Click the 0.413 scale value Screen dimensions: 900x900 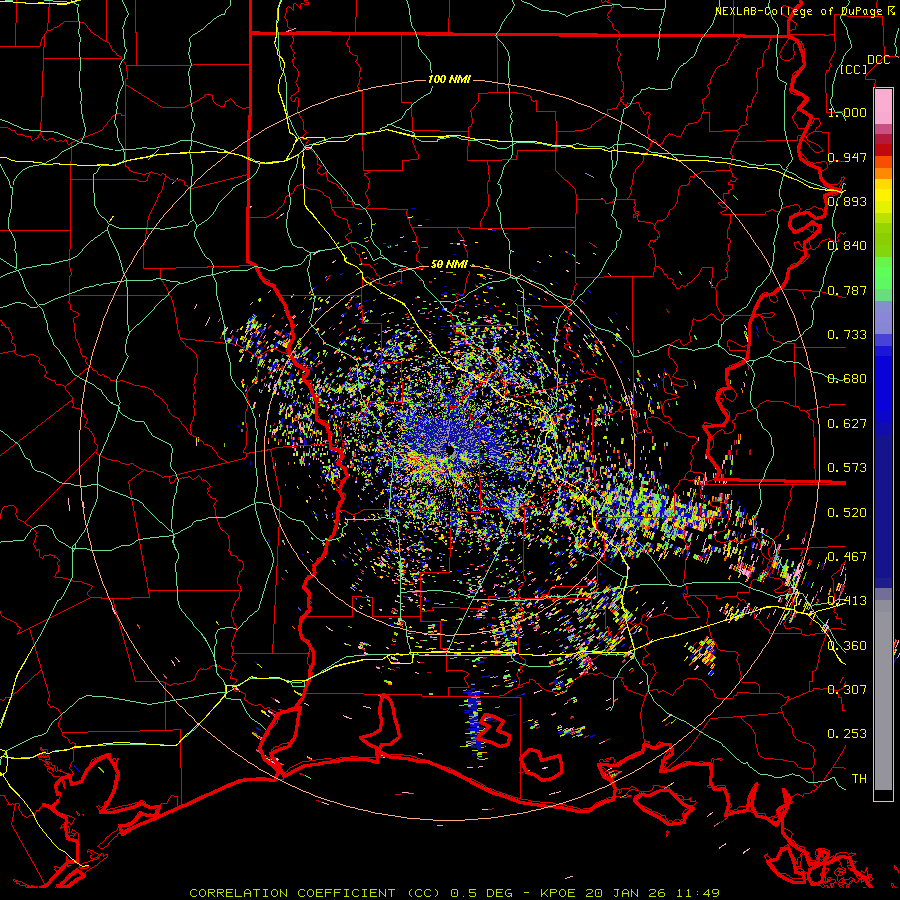point(847,601)
